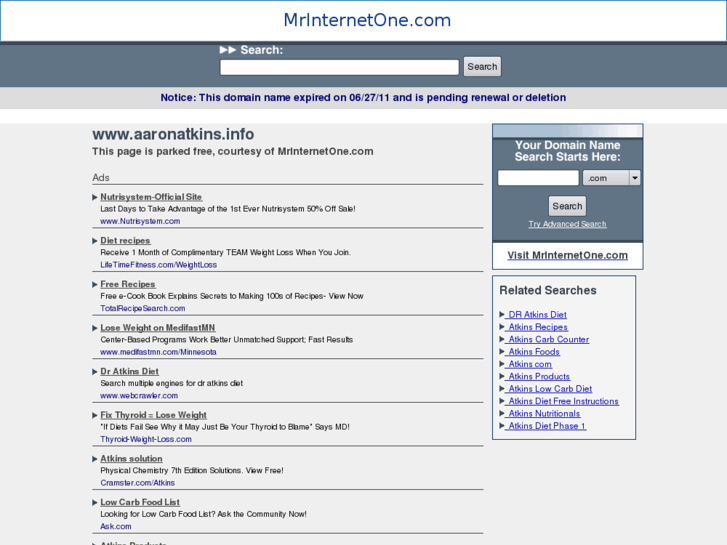Open the Fix Thyroid = Lose Weight ad
This screenshot has width=727, height=545.
pyautogui.click(x=153, y=415)
